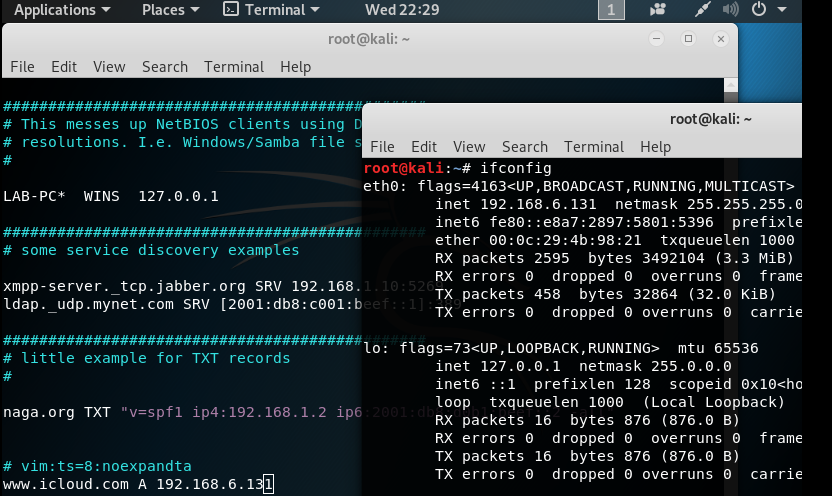The image size is (832, 496).
Task: Click 'www.icloud.com A 192.168.6.131' line
Action: (138, 484)
